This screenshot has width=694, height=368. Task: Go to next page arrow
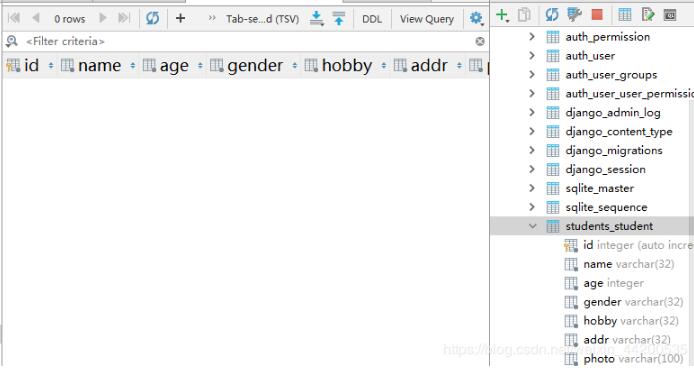click(x=103, y=18)
